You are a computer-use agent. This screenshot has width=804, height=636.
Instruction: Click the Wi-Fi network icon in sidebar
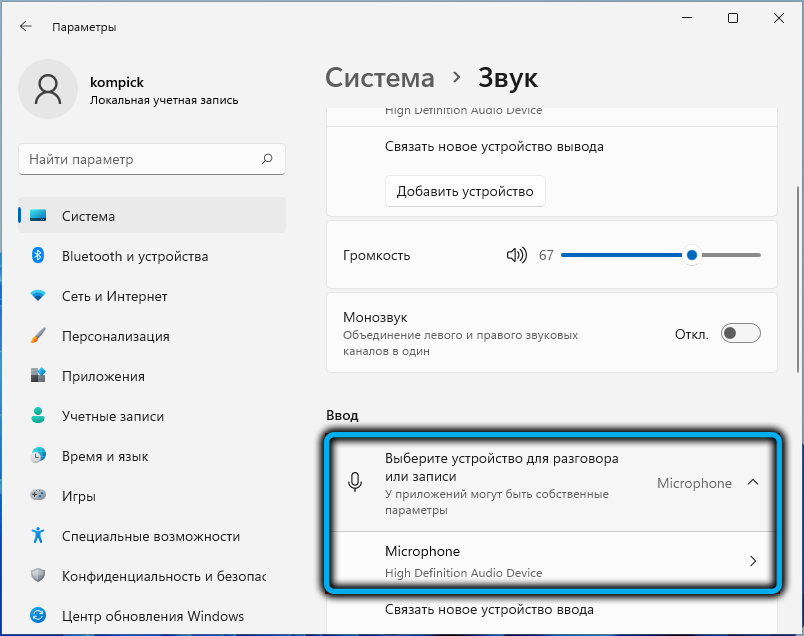38,296
